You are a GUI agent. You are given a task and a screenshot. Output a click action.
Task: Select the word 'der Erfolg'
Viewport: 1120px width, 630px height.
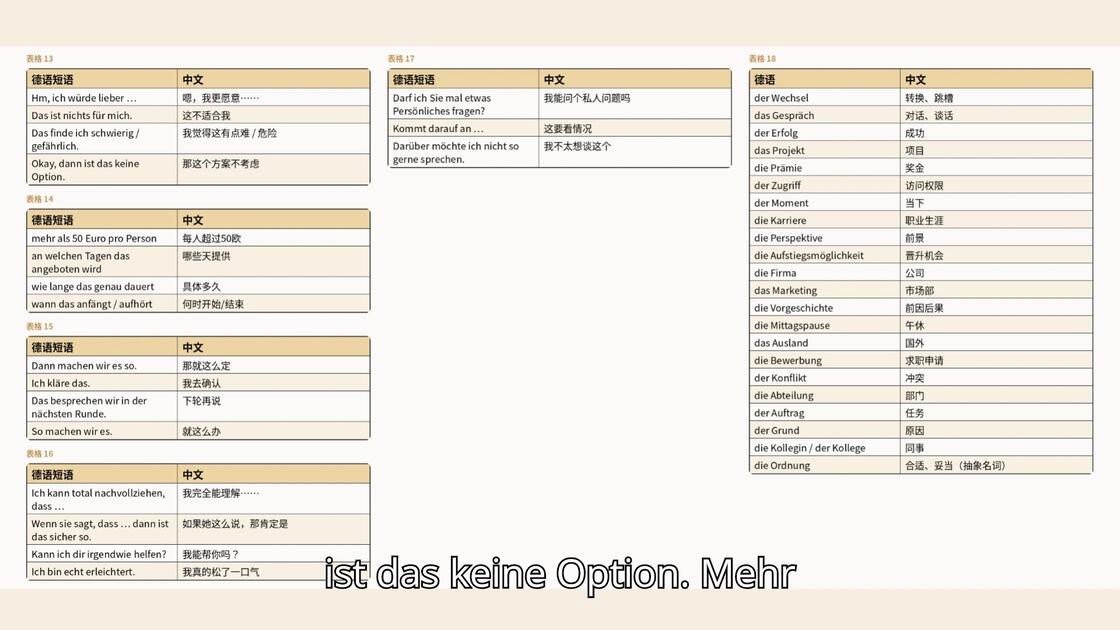tap(776, 133)
